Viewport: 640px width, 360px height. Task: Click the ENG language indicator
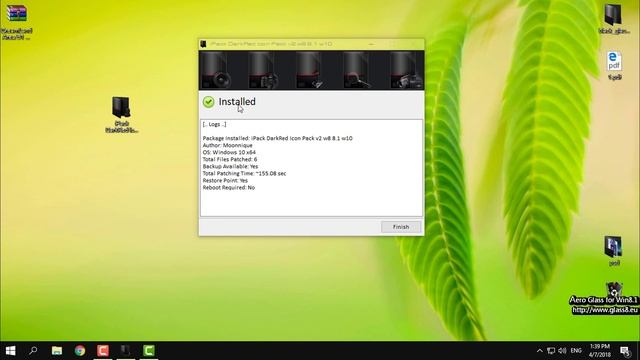576,351
